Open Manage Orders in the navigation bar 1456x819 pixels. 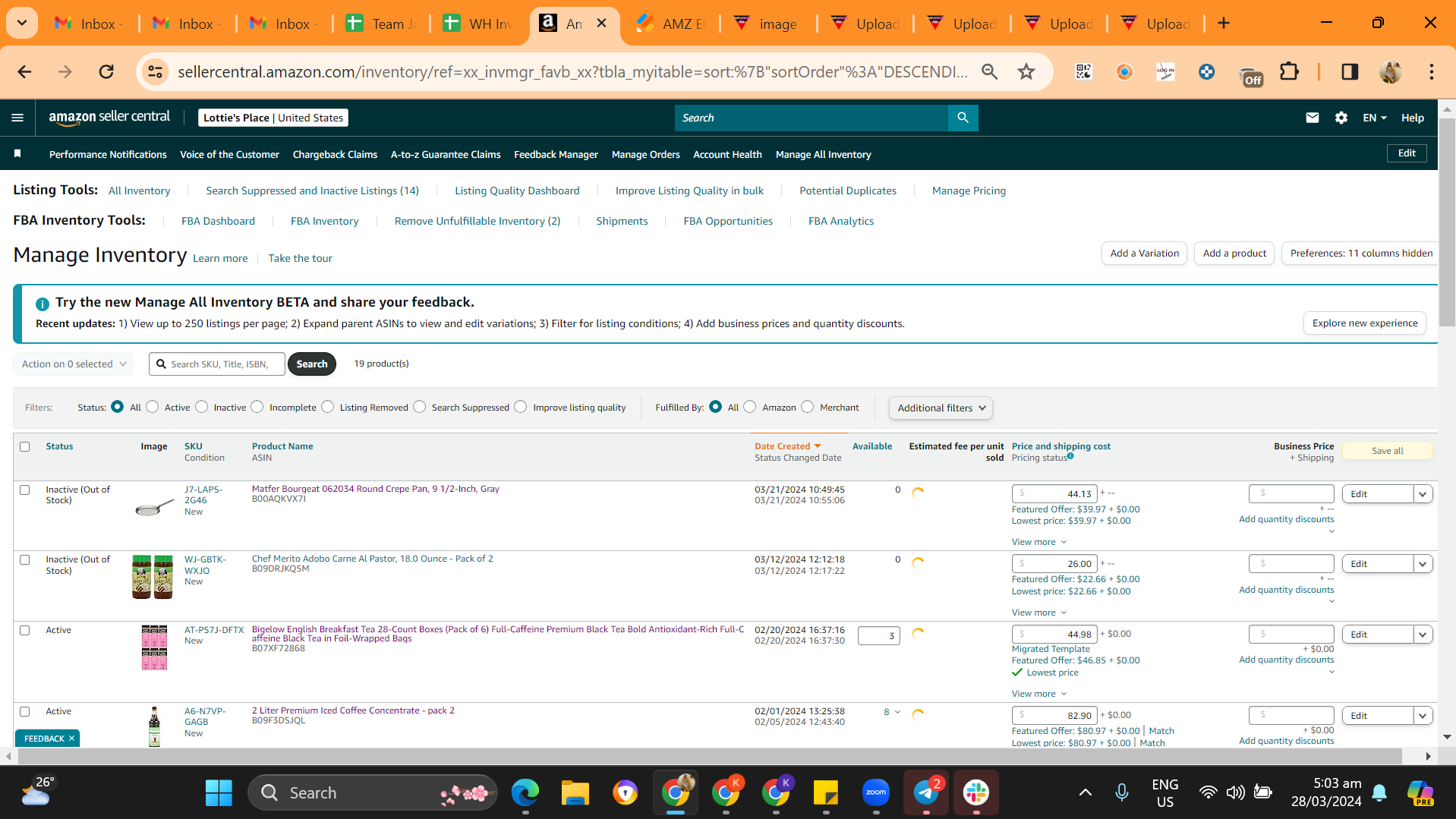[x=645, y=154]
